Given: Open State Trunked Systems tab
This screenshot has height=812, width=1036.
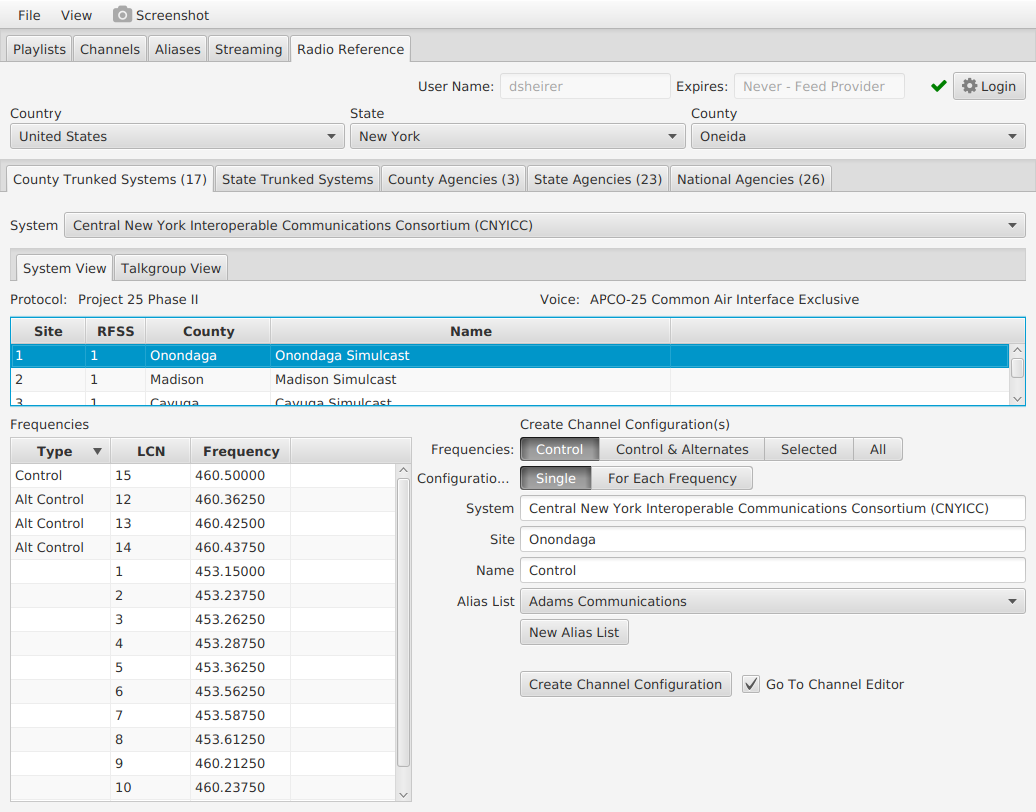Looking at the screenshot, I should coord(297,179).
